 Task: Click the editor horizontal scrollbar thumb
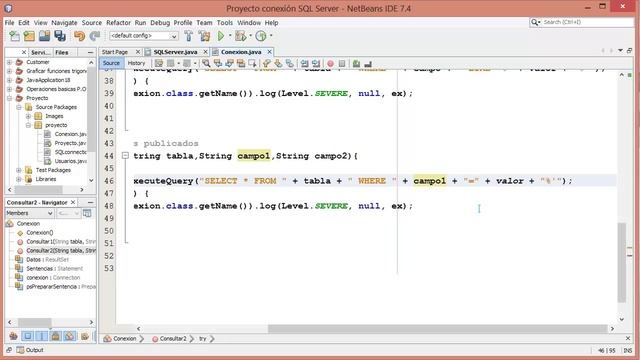(438, 329)
